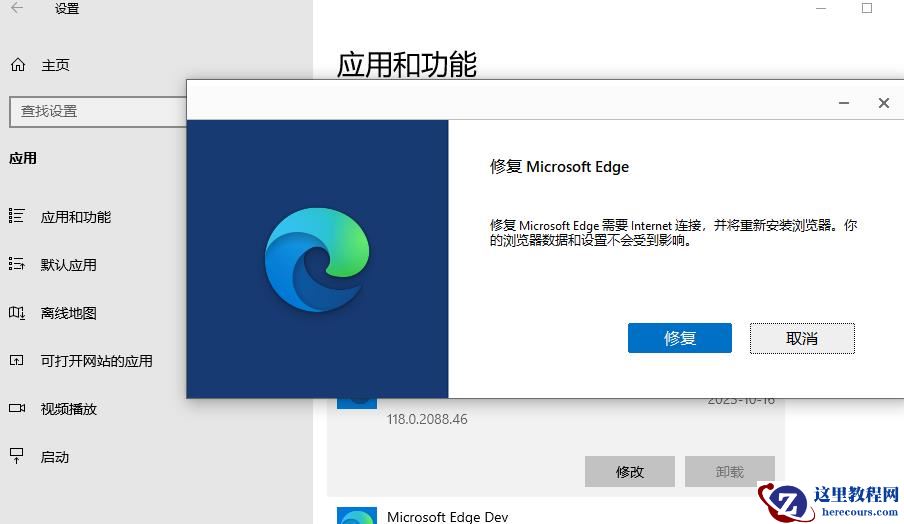Click the 默认应用 sidebar icon
Viewport: 904px width, 524px height.
[x=17, y=264]
